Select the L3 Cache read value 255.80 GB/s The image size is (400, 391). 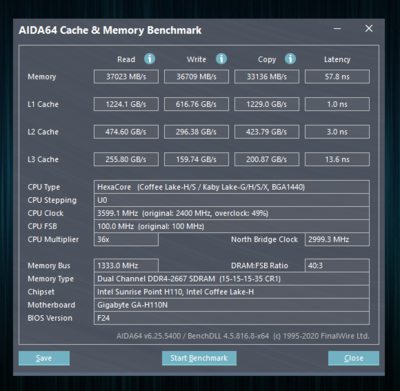click(126, 159)
